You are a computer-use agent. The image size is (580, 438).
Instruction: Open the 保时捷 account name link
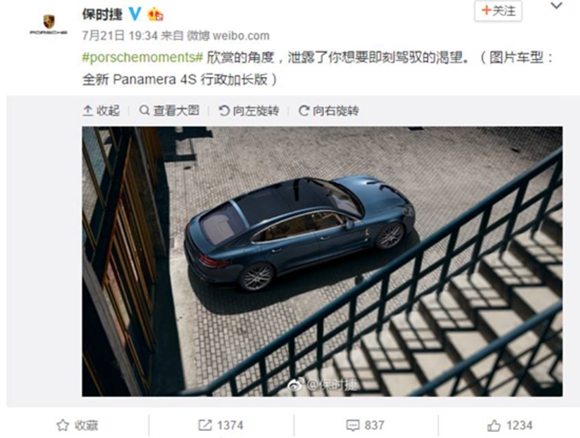click(x=102, y=14)
